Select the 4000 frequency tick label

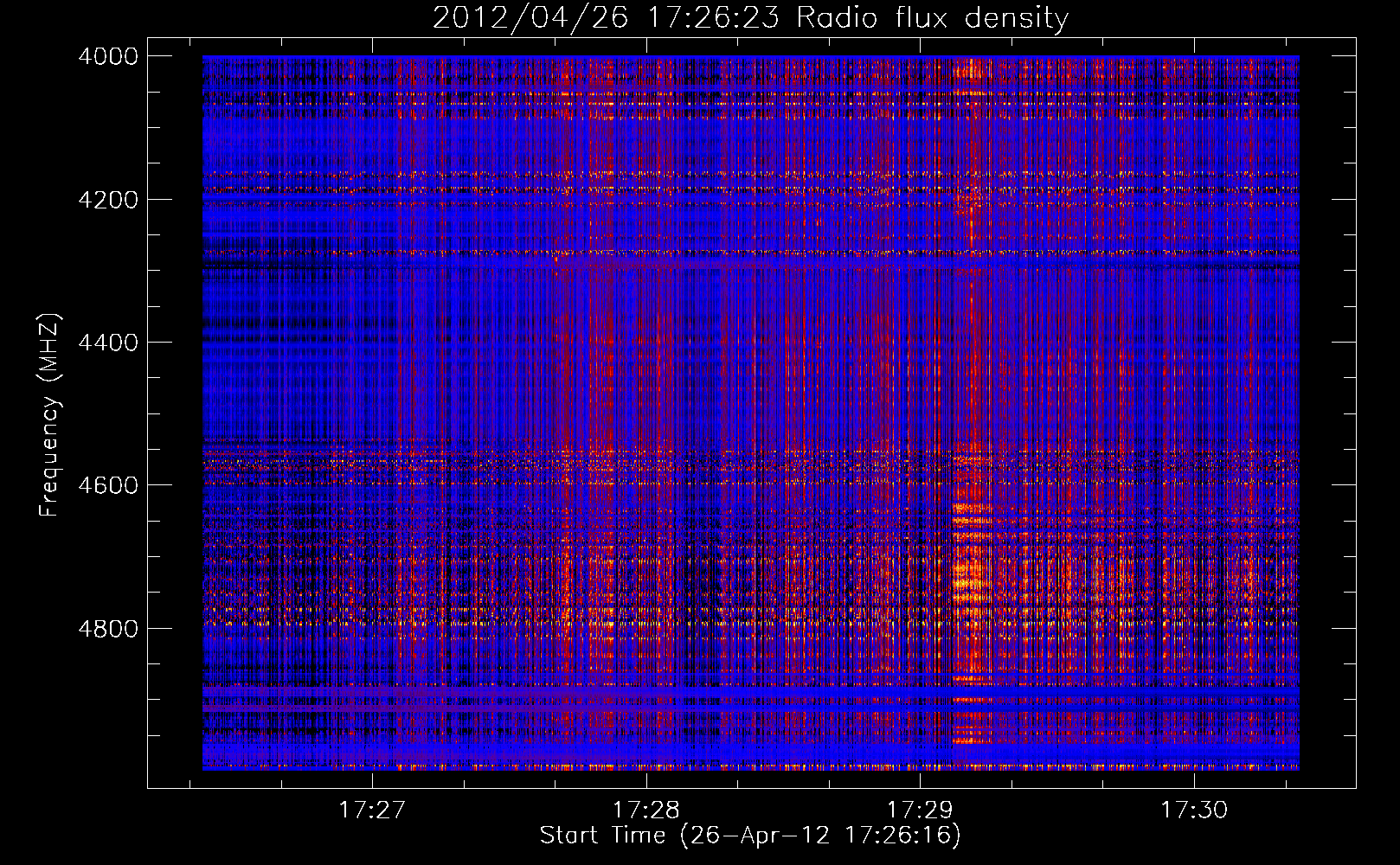pyautogui.click(x=108, y=56)
